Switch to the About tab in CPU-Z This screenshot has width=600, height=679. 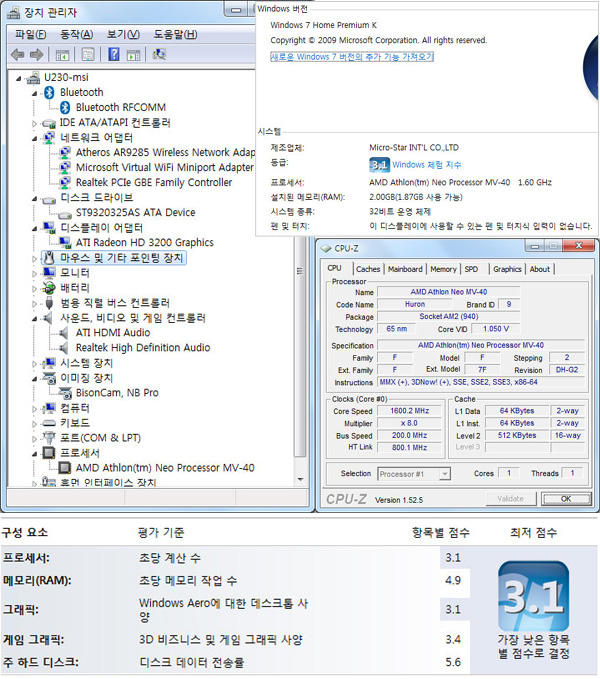(540, 269)
